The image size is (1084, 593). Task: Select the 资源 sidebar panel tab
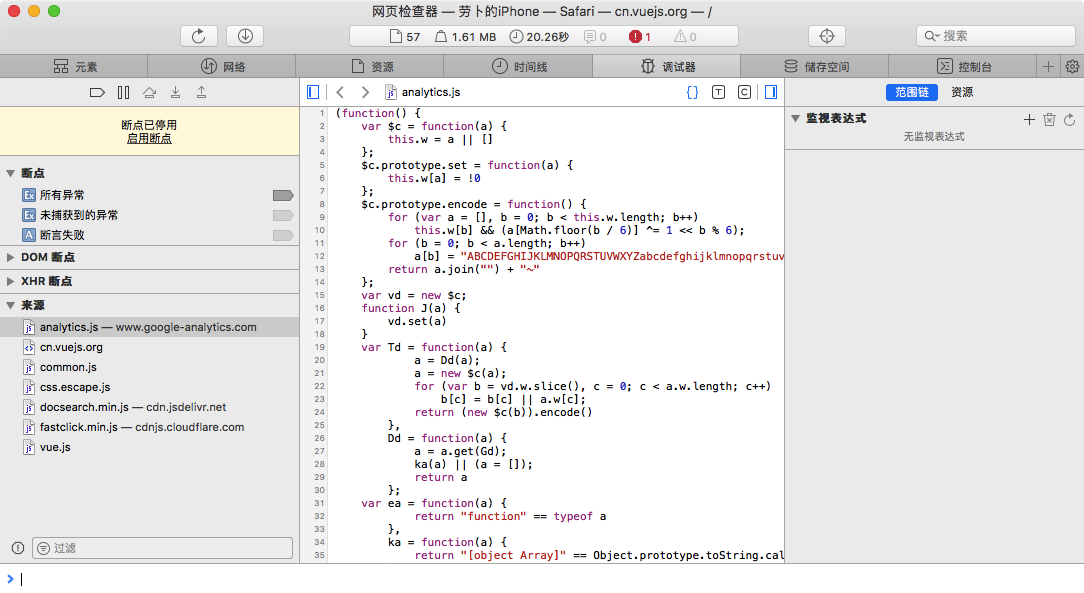tap(962, 93)
